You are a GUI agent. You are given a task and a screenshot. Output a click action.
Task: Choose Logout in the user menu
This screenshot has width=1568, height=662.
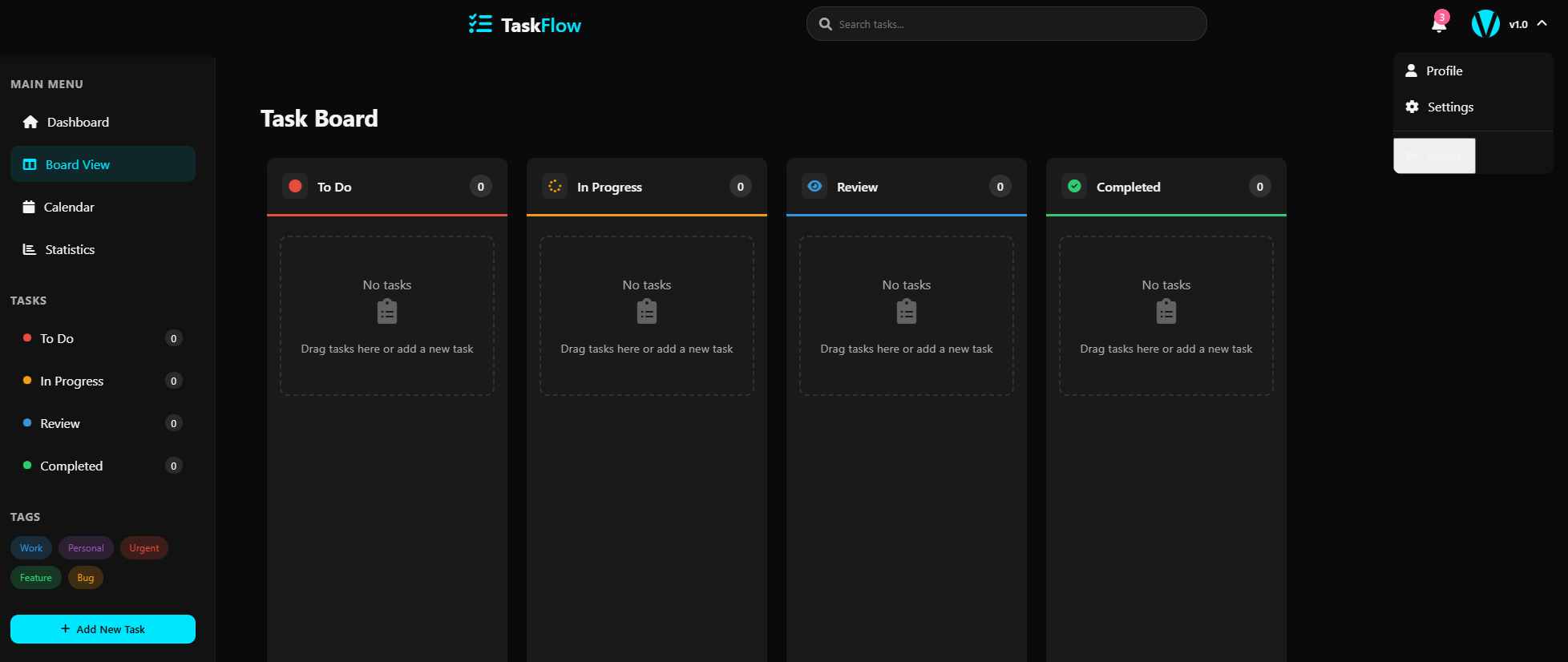1434,155
